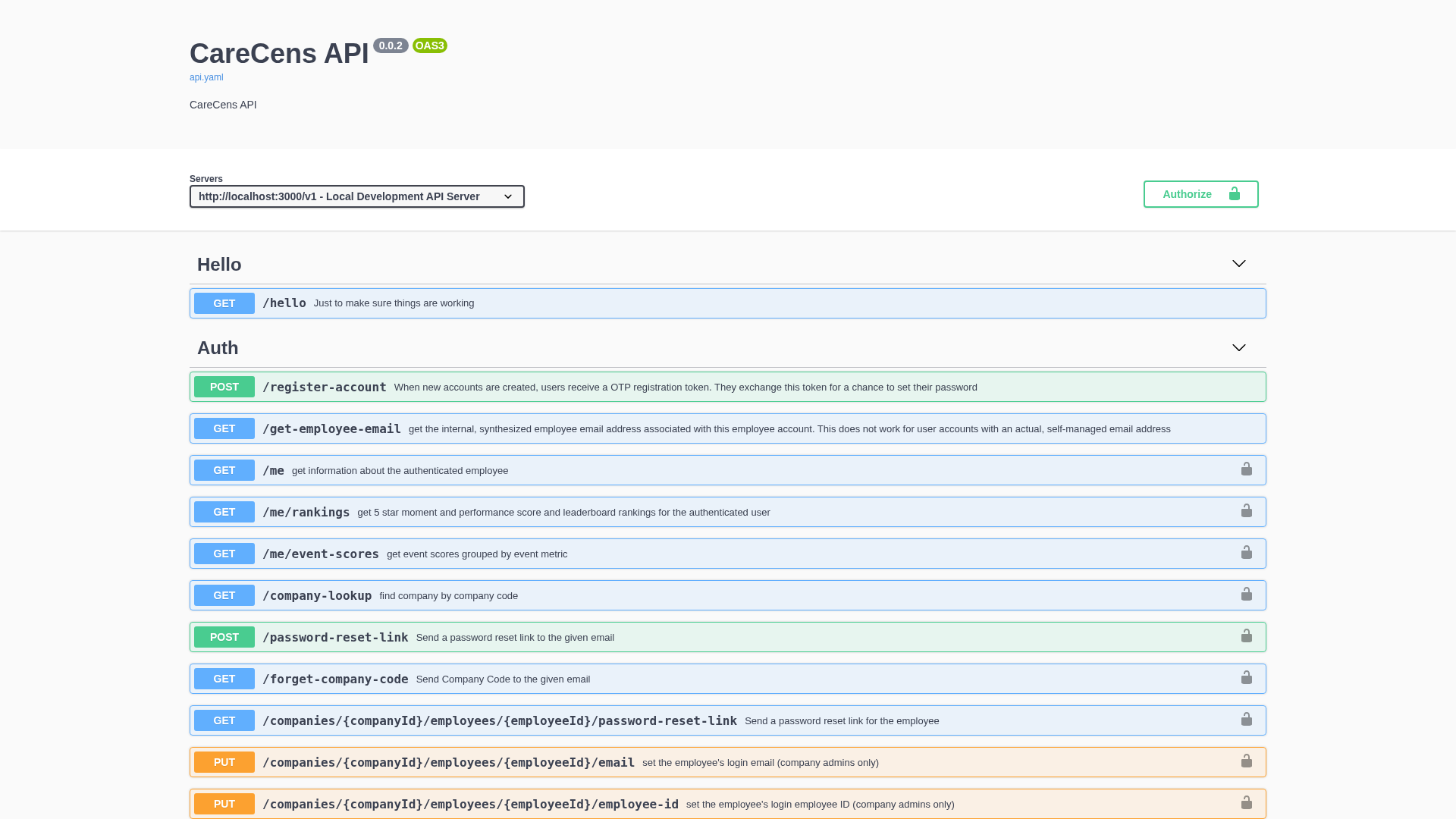Viewport: 1456px width, 819px height.
Task: Click the /hello path text
Action: coord(284,303)
